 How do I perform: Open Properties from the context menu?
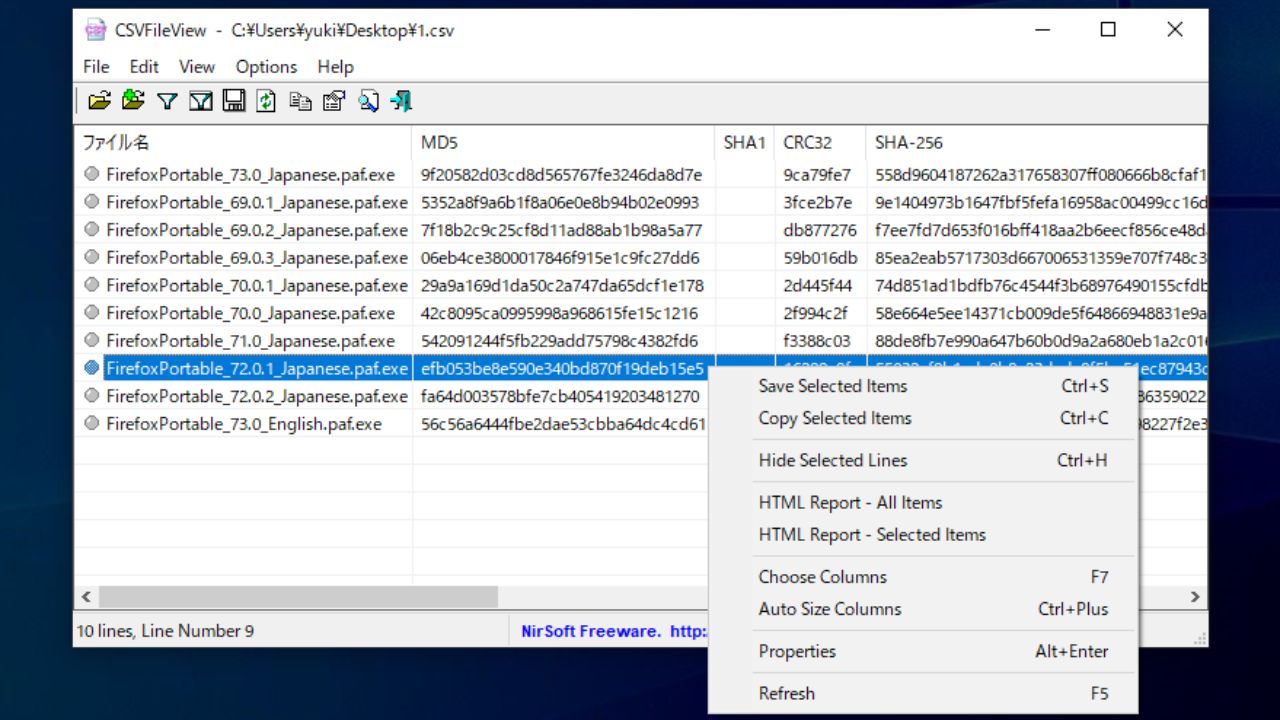(922, 651)
